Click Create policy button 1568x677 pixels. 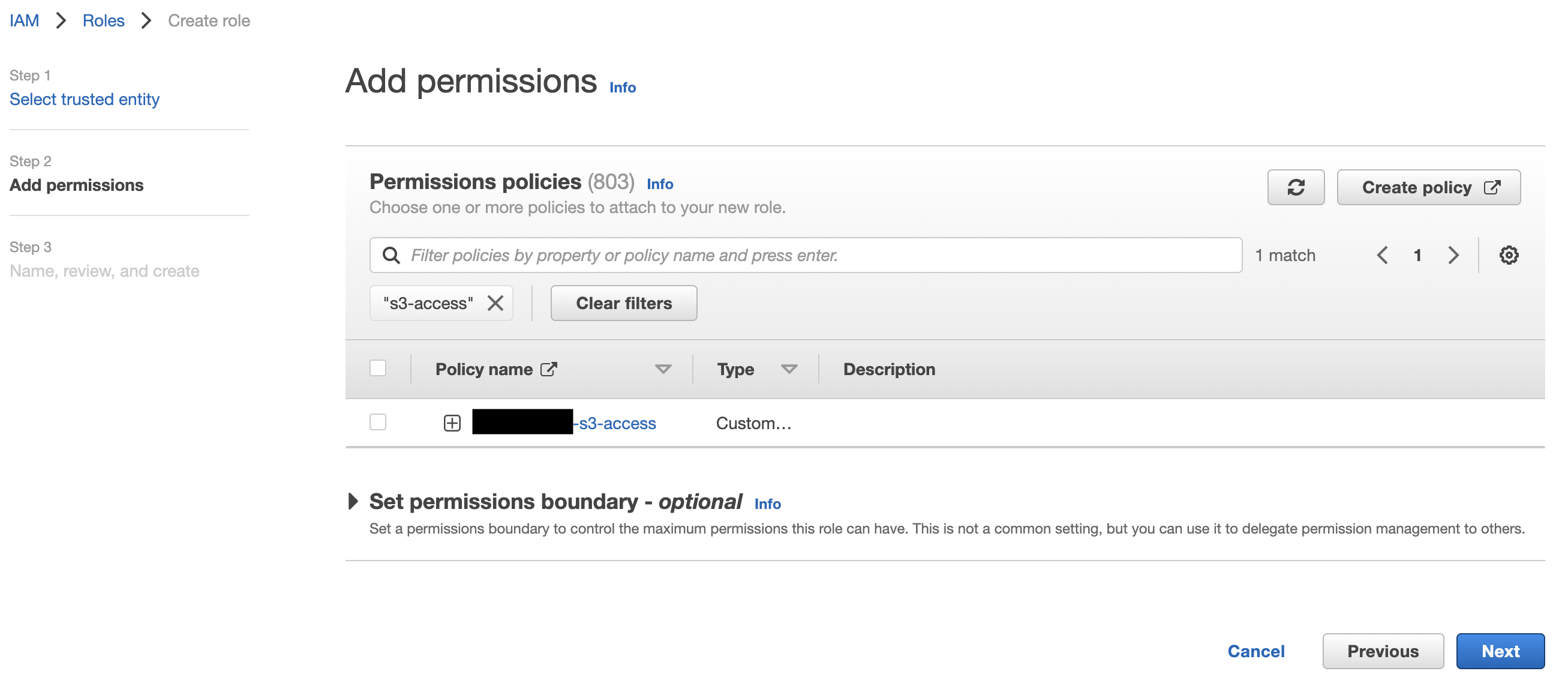1428,187
